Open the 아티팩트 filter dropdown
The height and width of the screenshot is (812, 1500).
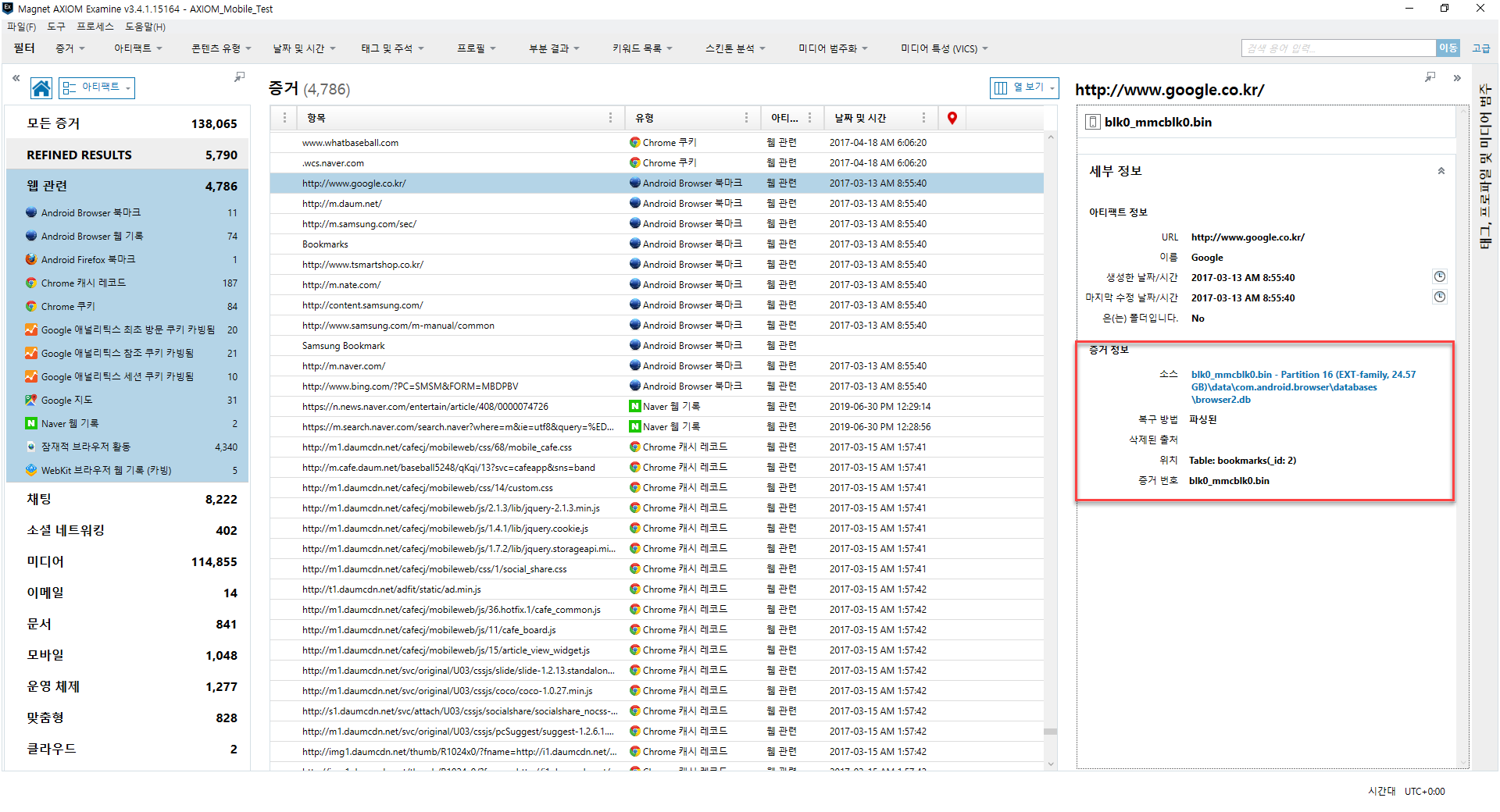point(138,48)
